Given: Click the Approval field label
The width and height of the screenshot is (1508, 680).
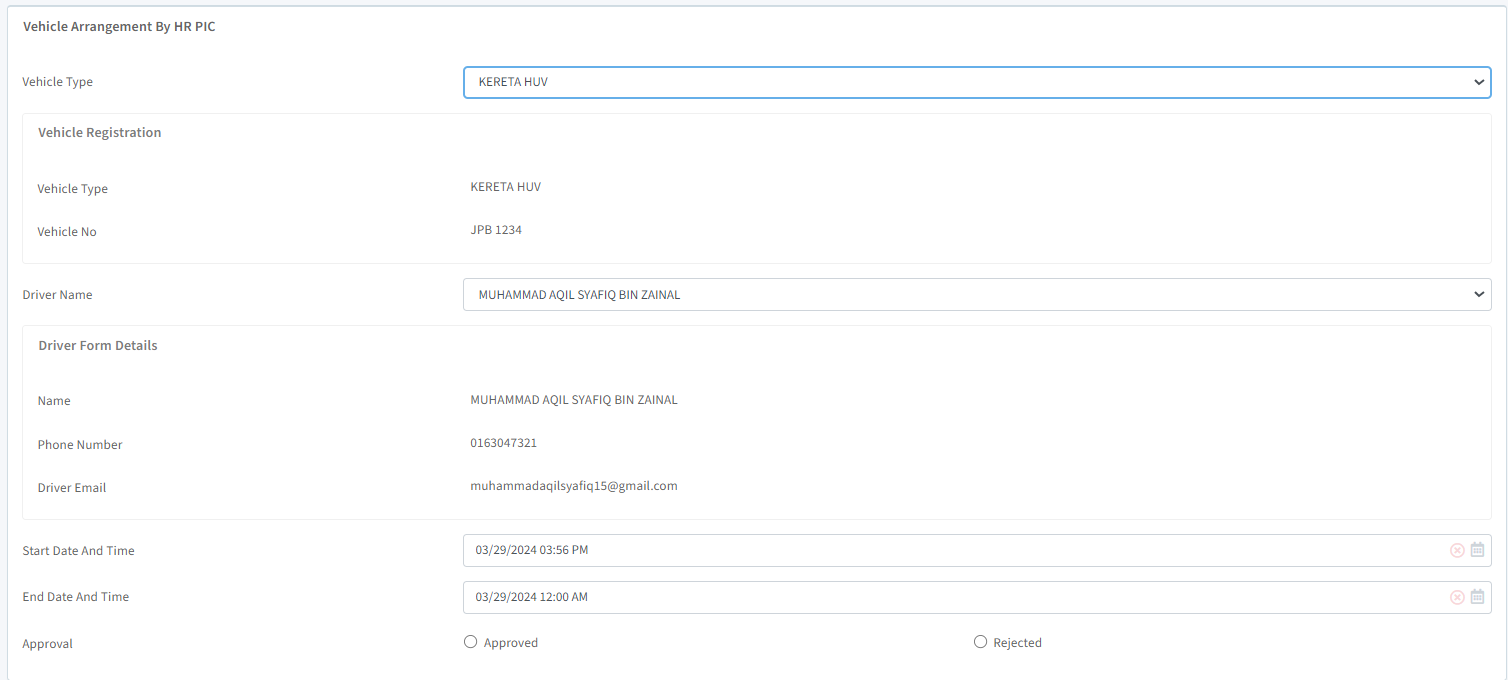Looking at the screenshot, I should click(x=47, y=644).
